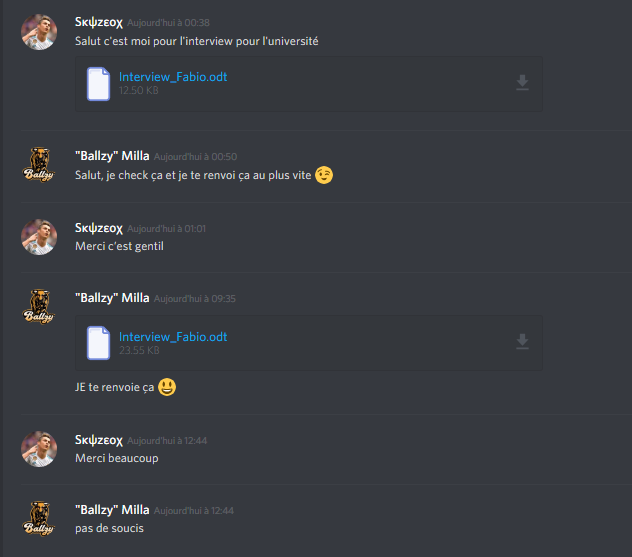
Task: Open Ballzy avatar beside the 00:50 message
Action: [39, 165]
